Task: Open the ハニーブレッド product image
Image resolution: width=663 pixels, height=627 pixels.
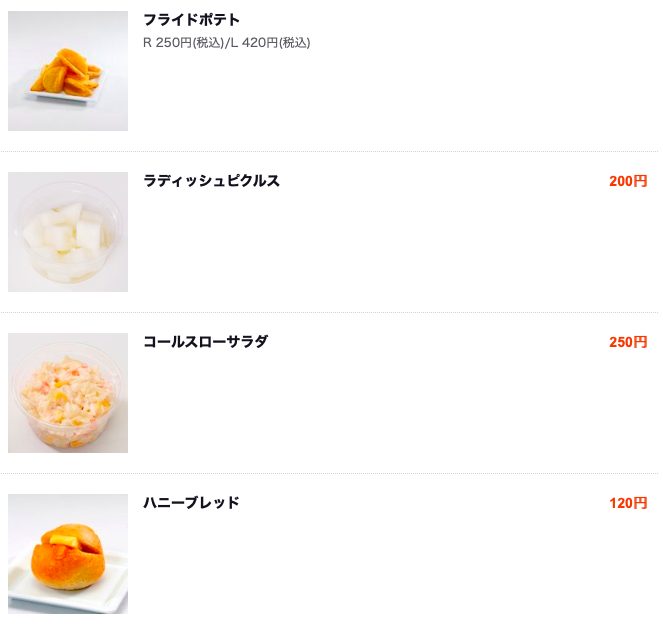Action: click(68, 554)
